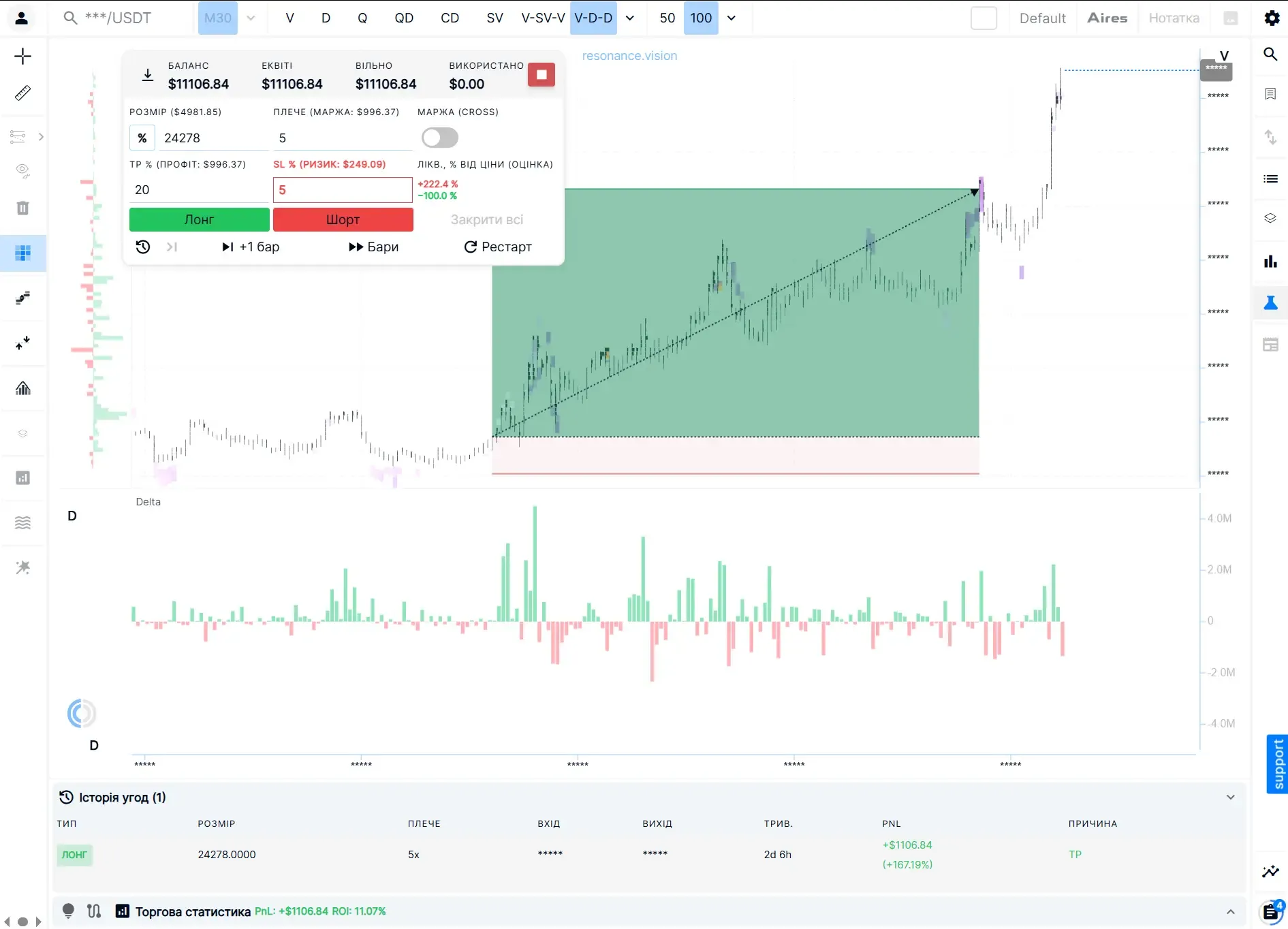Screen dimensions: 1288x929
Task: Open the resonance.vision link
Action: pos(629,56)
